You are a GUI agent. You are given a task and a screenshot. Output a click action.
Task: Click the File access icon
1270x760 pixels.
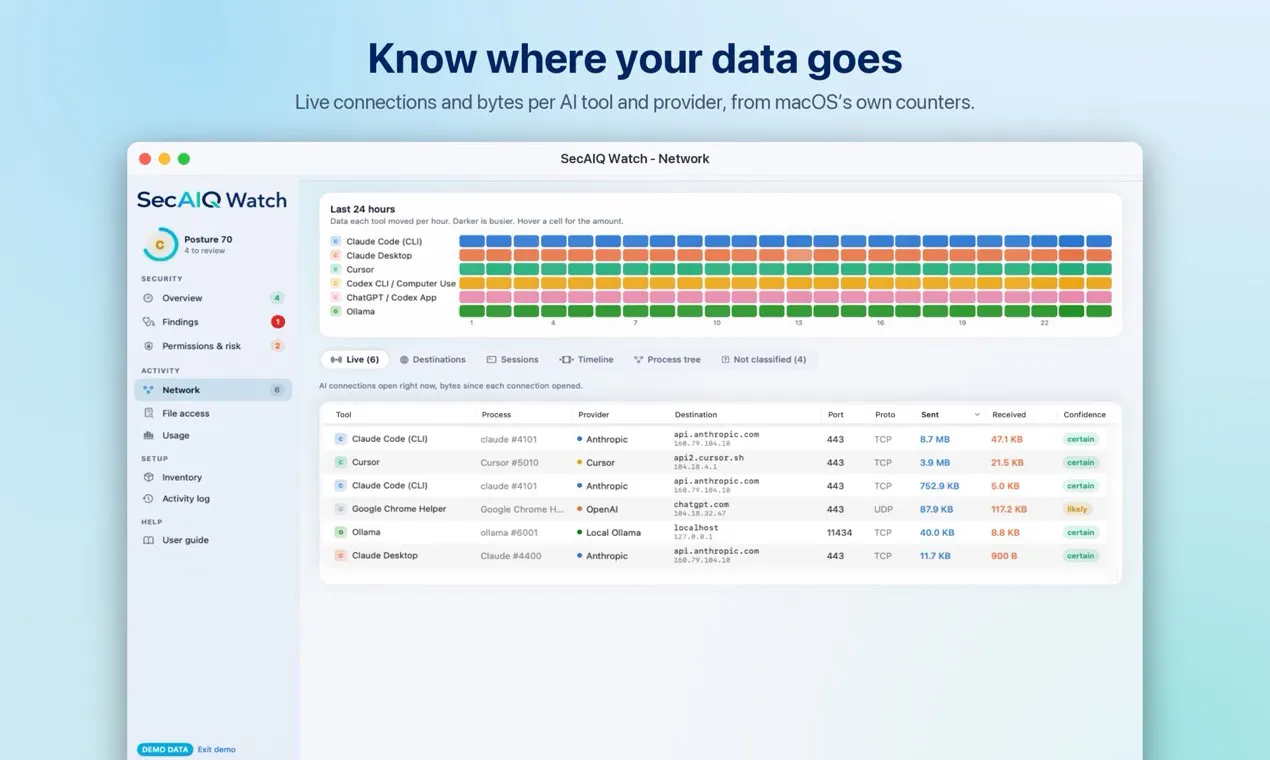[x=148, y=413]
